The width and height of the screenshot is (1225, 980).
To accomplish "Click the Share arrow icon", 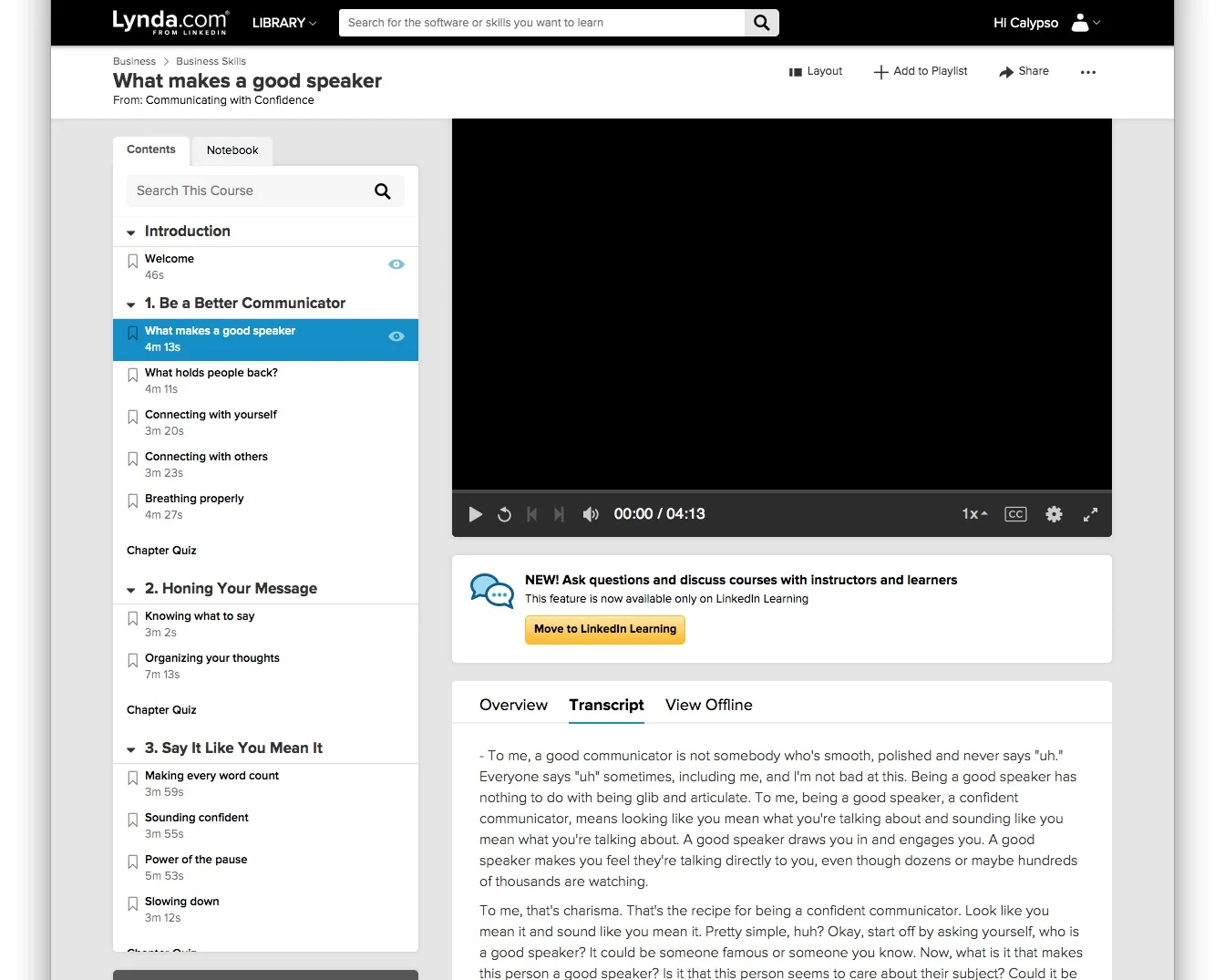I will [x=1006, y=72].
